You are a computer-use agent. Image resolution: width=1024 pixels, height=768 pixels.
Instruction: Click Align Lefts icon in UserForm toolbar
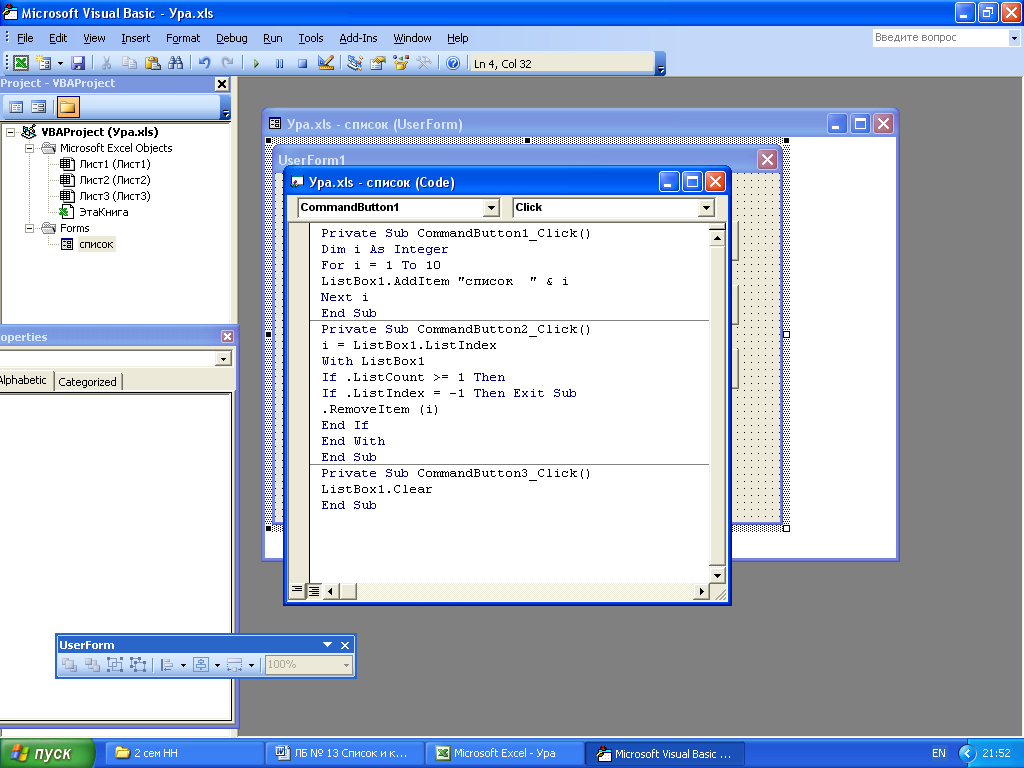click(167, 665)
